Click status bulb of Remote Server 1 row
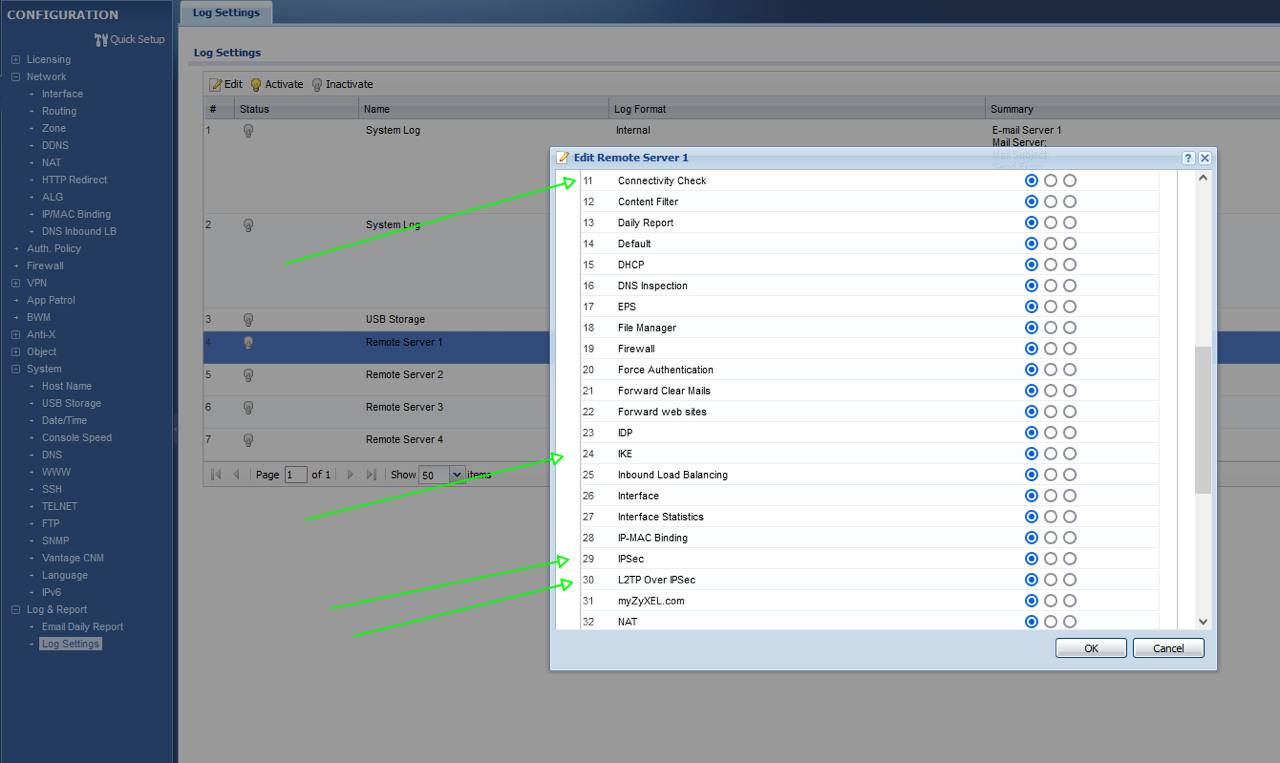The image size is (1280, 763). [248, 342]
